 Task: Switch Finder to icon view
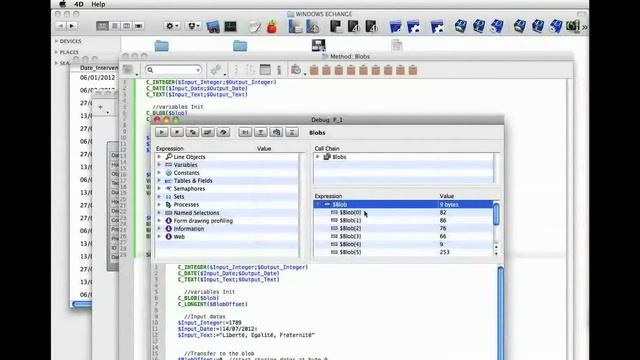(x=102, y=26)
